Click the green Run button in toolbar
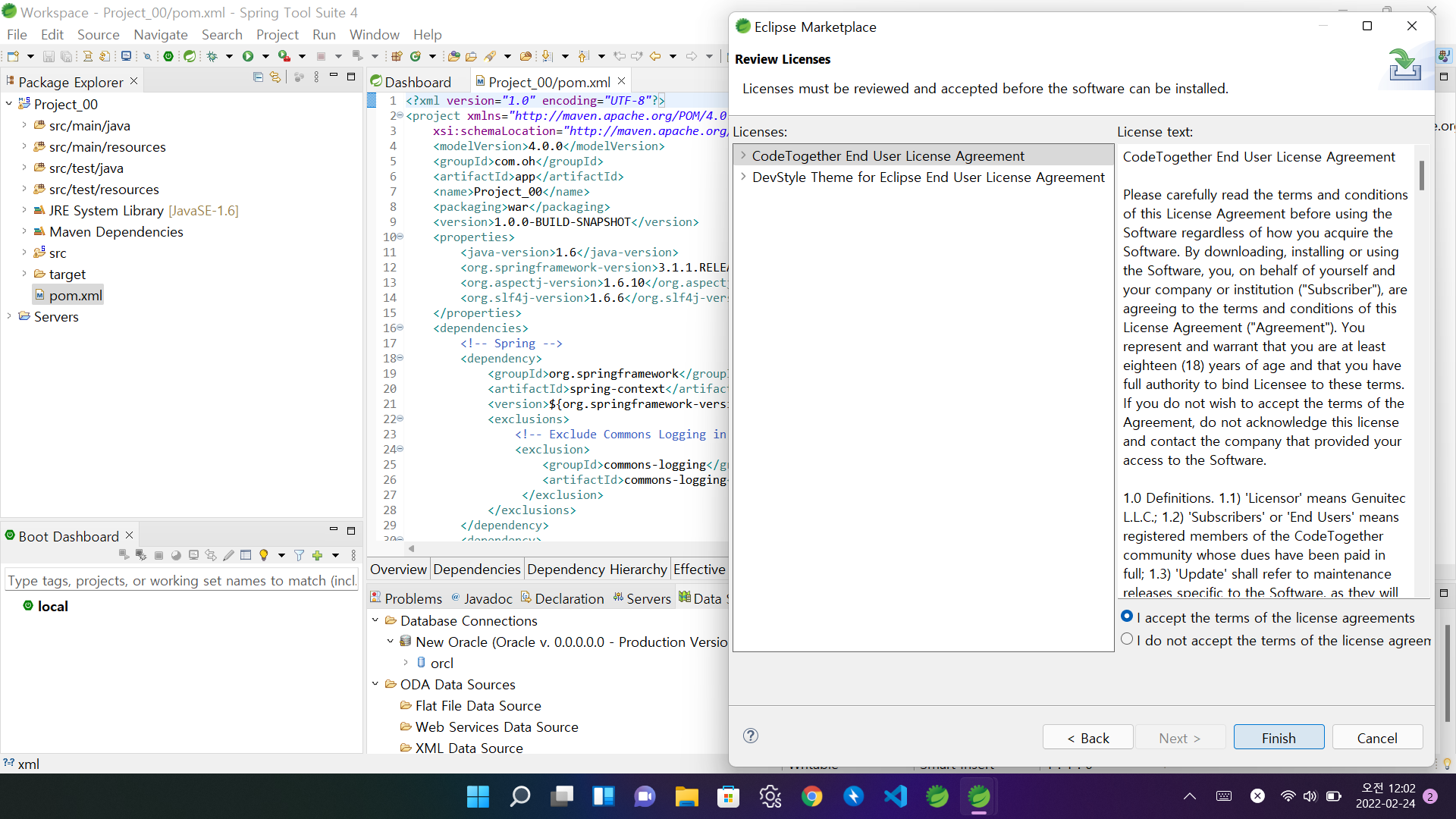 [248, 56]
